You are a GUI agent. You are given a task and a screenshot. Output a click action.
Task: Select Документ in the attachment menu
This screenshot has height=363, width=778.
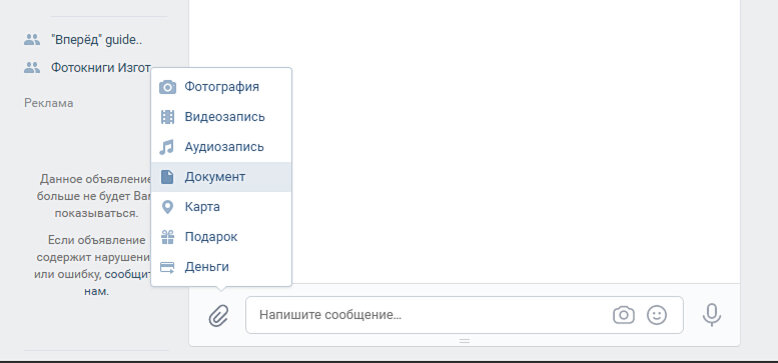[x=221, y=177]
